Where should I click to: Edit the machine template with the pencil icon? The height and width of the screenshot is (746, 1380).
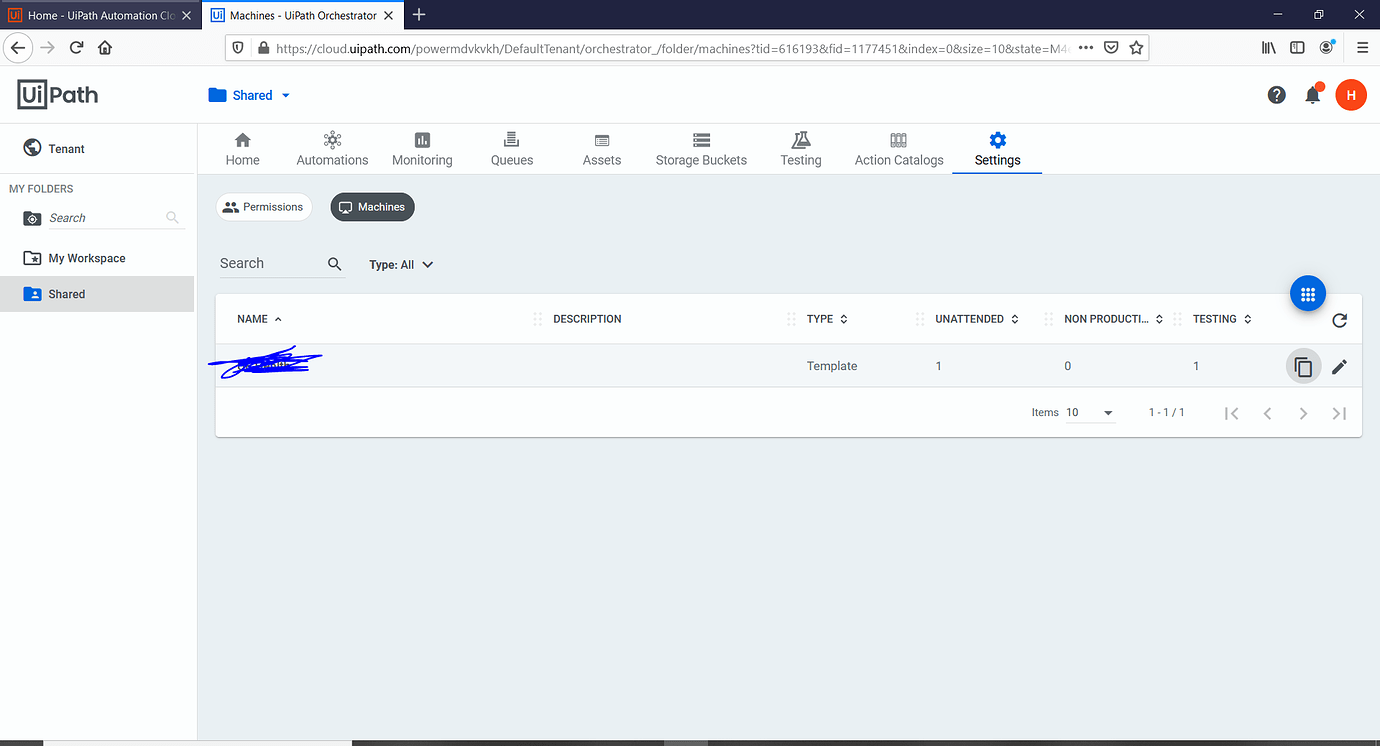coord(1340,366)
